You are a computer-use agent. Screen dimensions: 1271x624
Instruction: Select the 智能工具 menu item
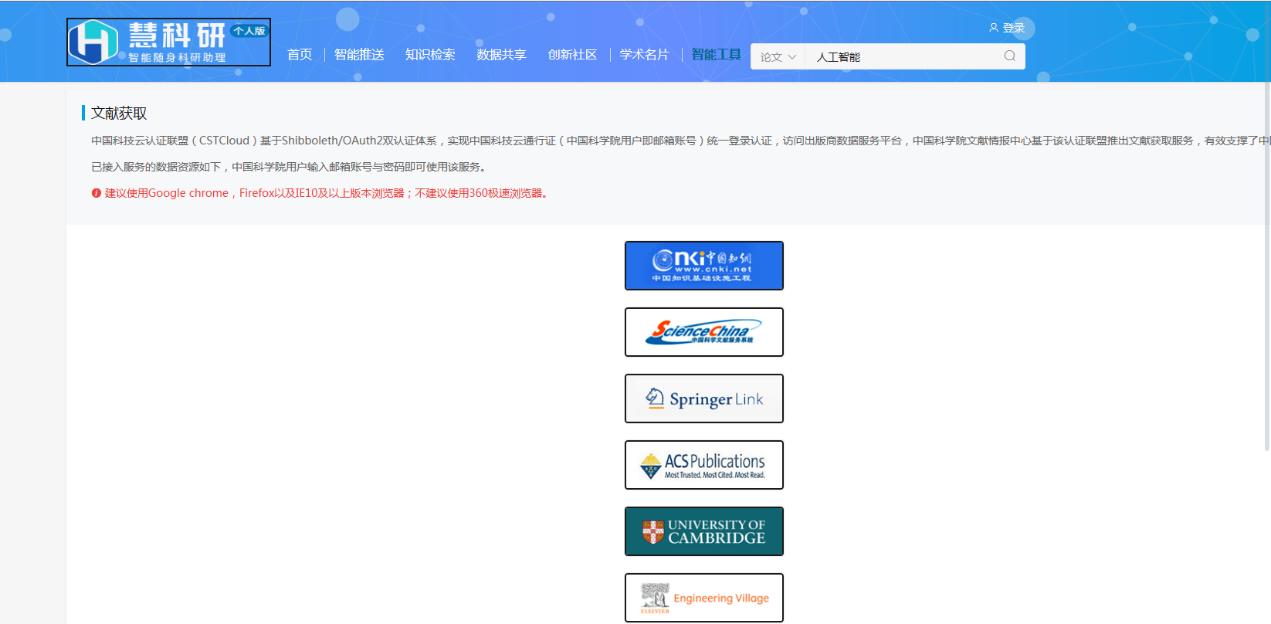716,55
